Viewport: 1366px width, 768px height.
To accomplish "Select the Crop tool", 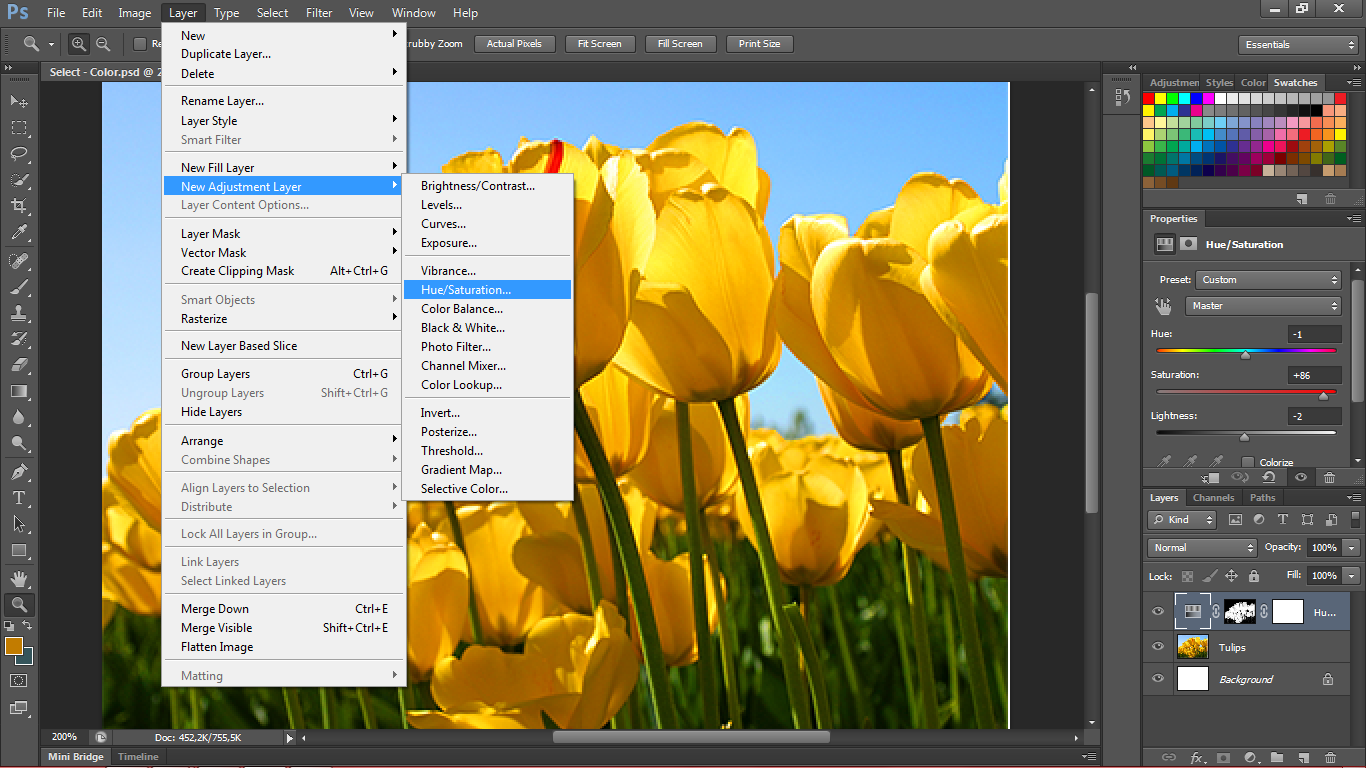I will coord(19,207).
